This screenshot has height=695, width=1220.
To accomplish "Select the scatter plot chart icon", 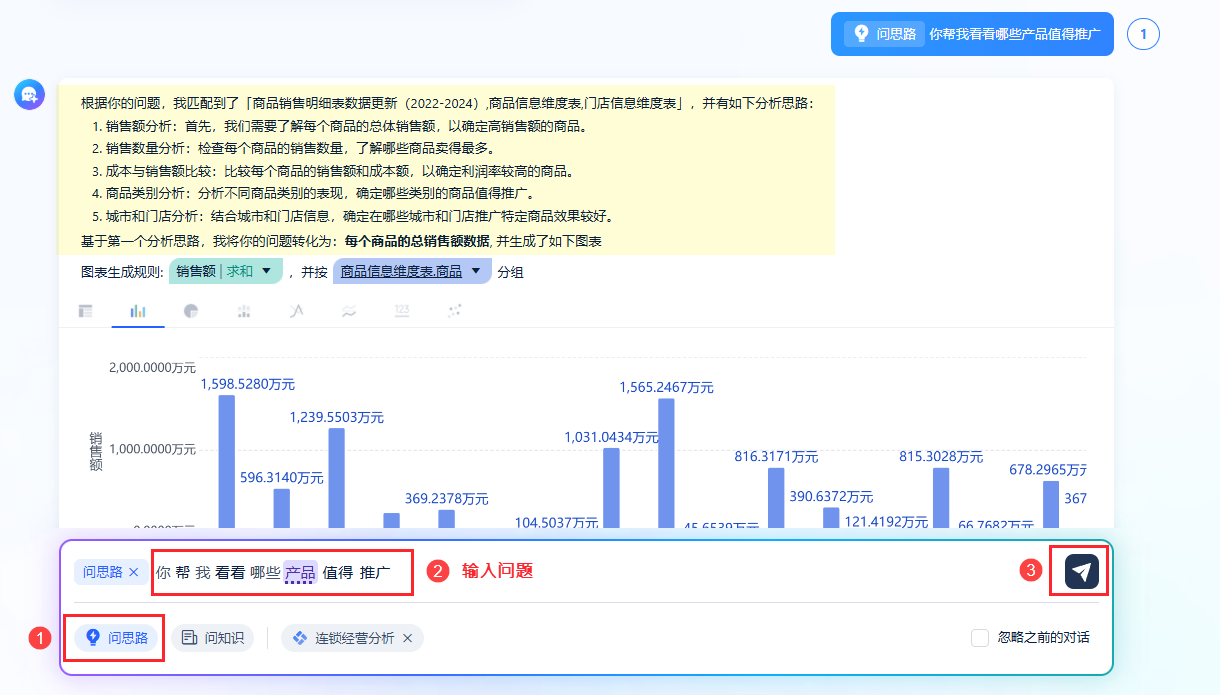I will point(454,311).
